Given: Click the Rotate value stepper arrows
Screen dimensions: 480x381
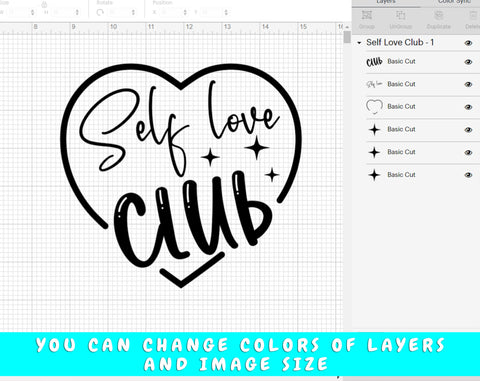Looking at the screenshot, I should [133, 13].
